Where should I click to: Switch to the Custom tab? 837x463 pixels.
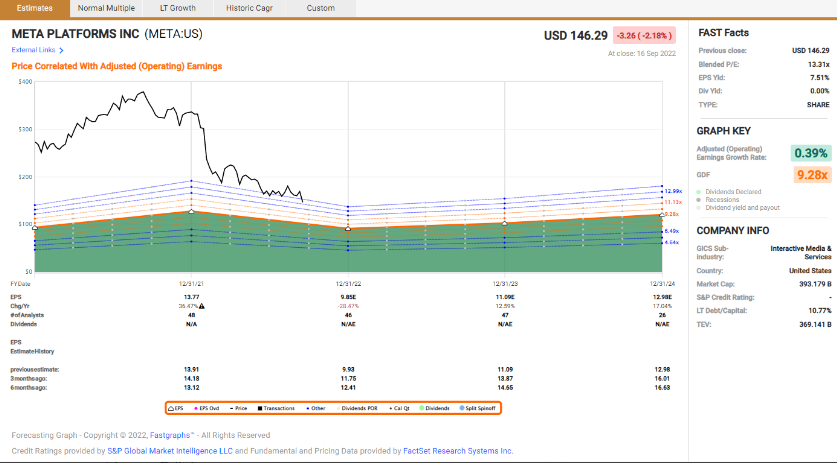click(x=321, y=8)
